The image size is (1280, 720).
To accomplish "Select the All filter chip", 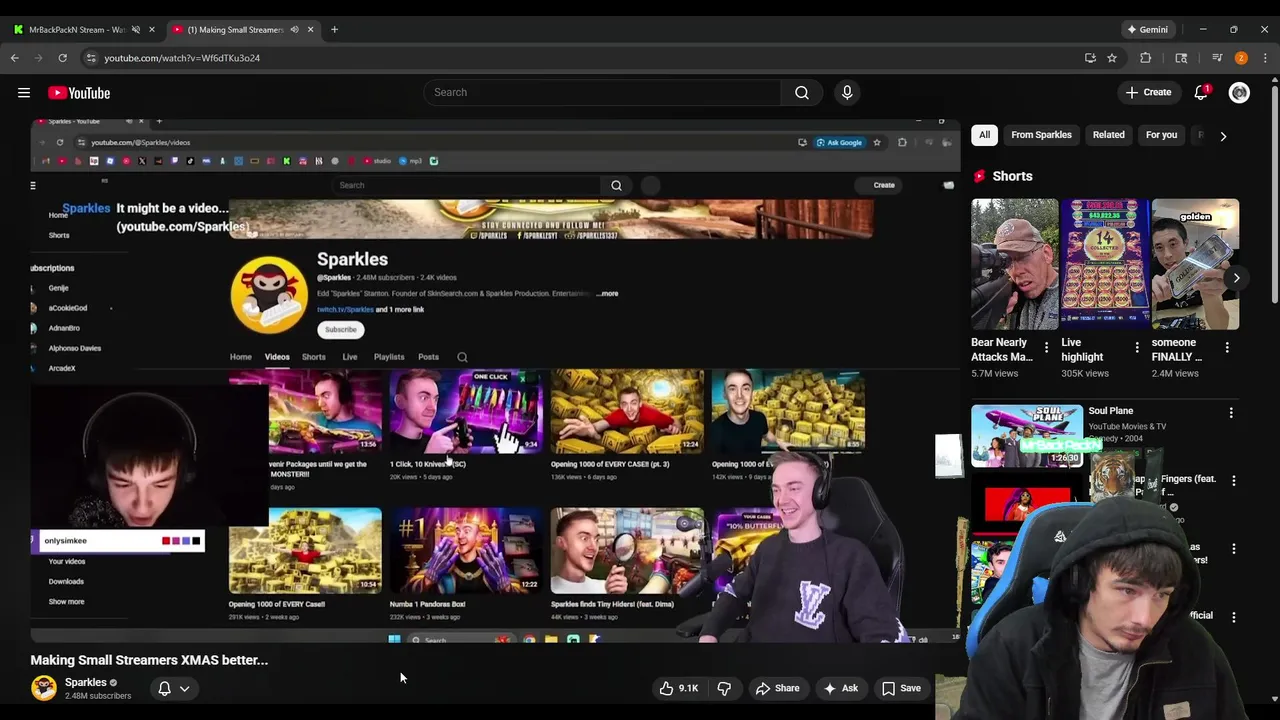I will (984, 135).
